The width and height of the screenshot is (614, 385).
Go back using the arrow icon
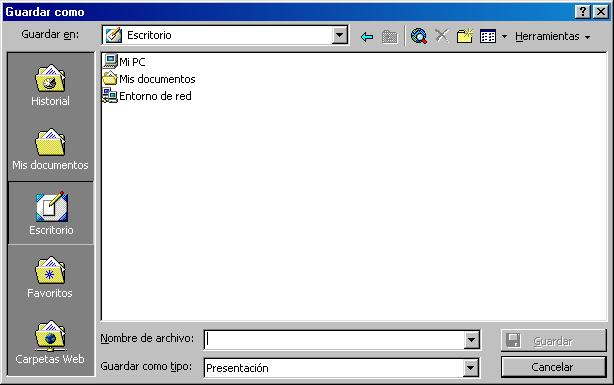coord(367,37)
